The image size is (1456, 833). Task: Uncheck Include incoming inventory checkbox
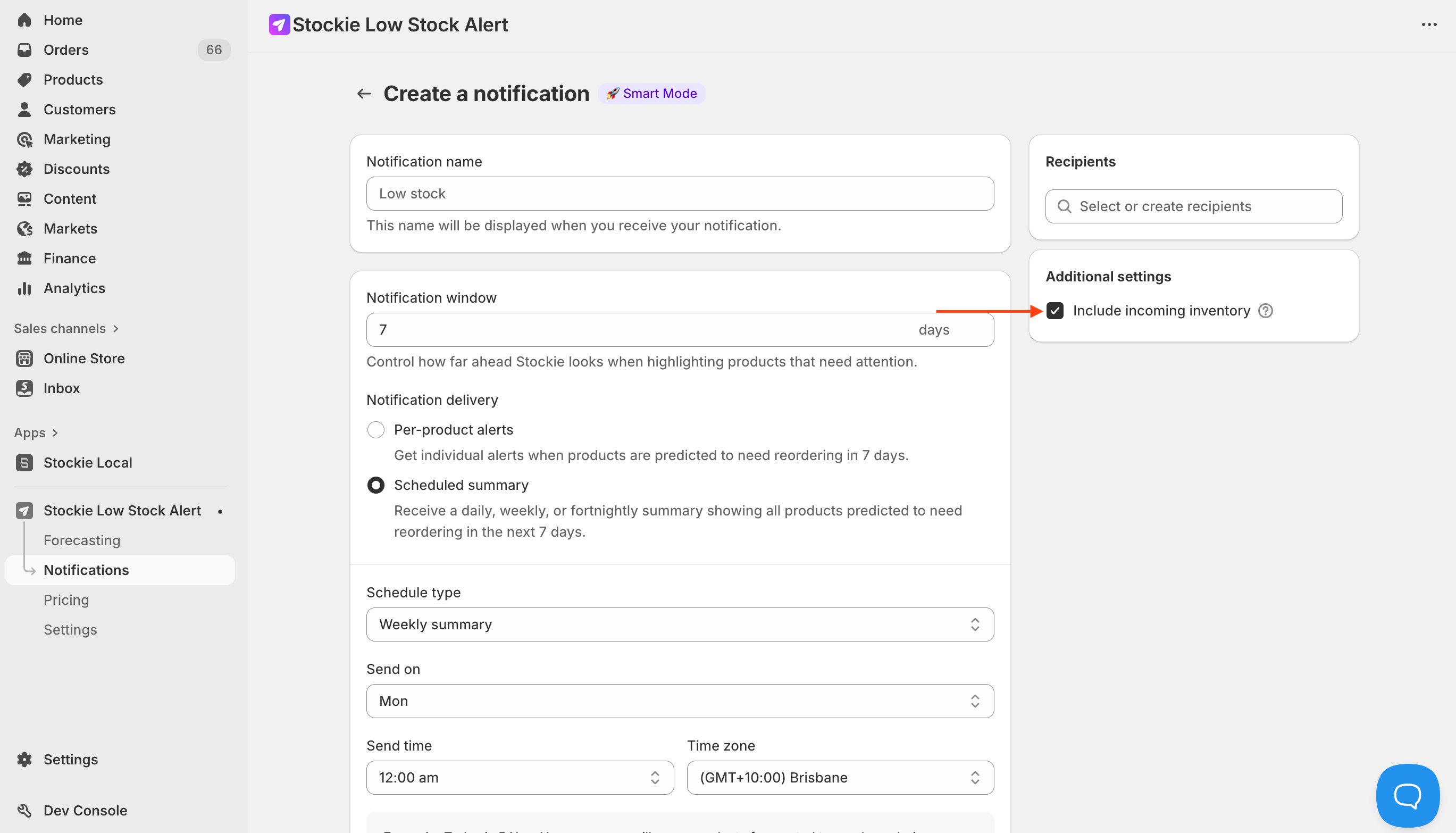(x=1055, y=311)
